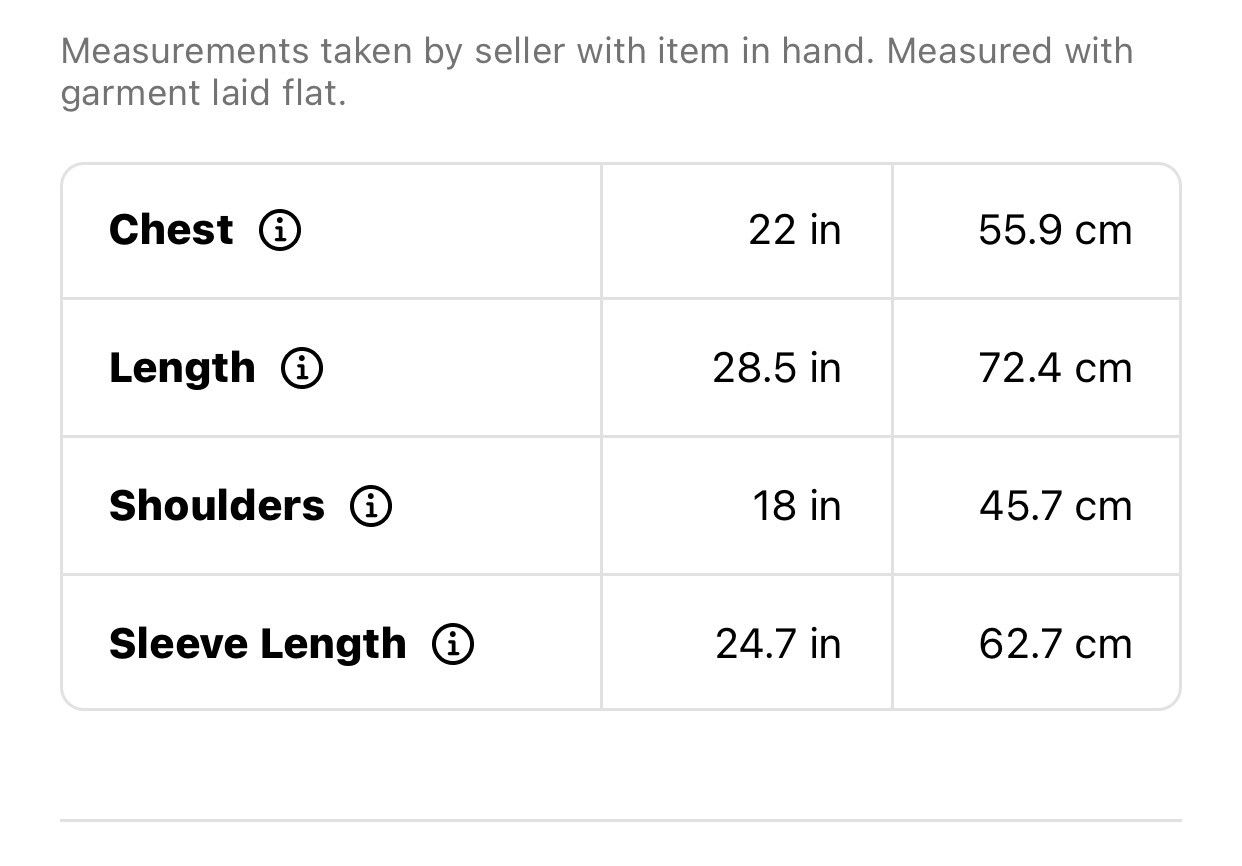Open the Sleeve Length info icon
1242x866 pixels.
point(453,645)
